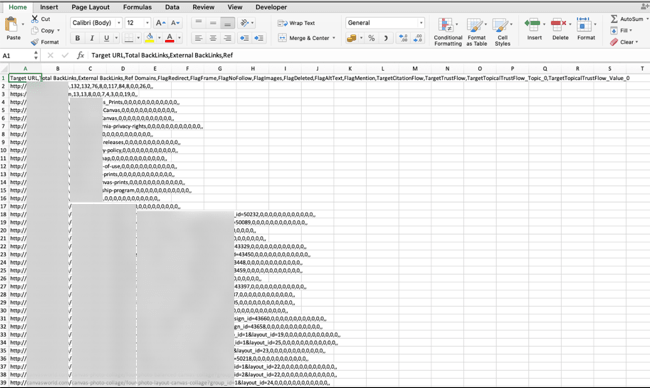This screenshot has width=650, height=388.
Task: Toggle italic formatting
Action: 92,38
